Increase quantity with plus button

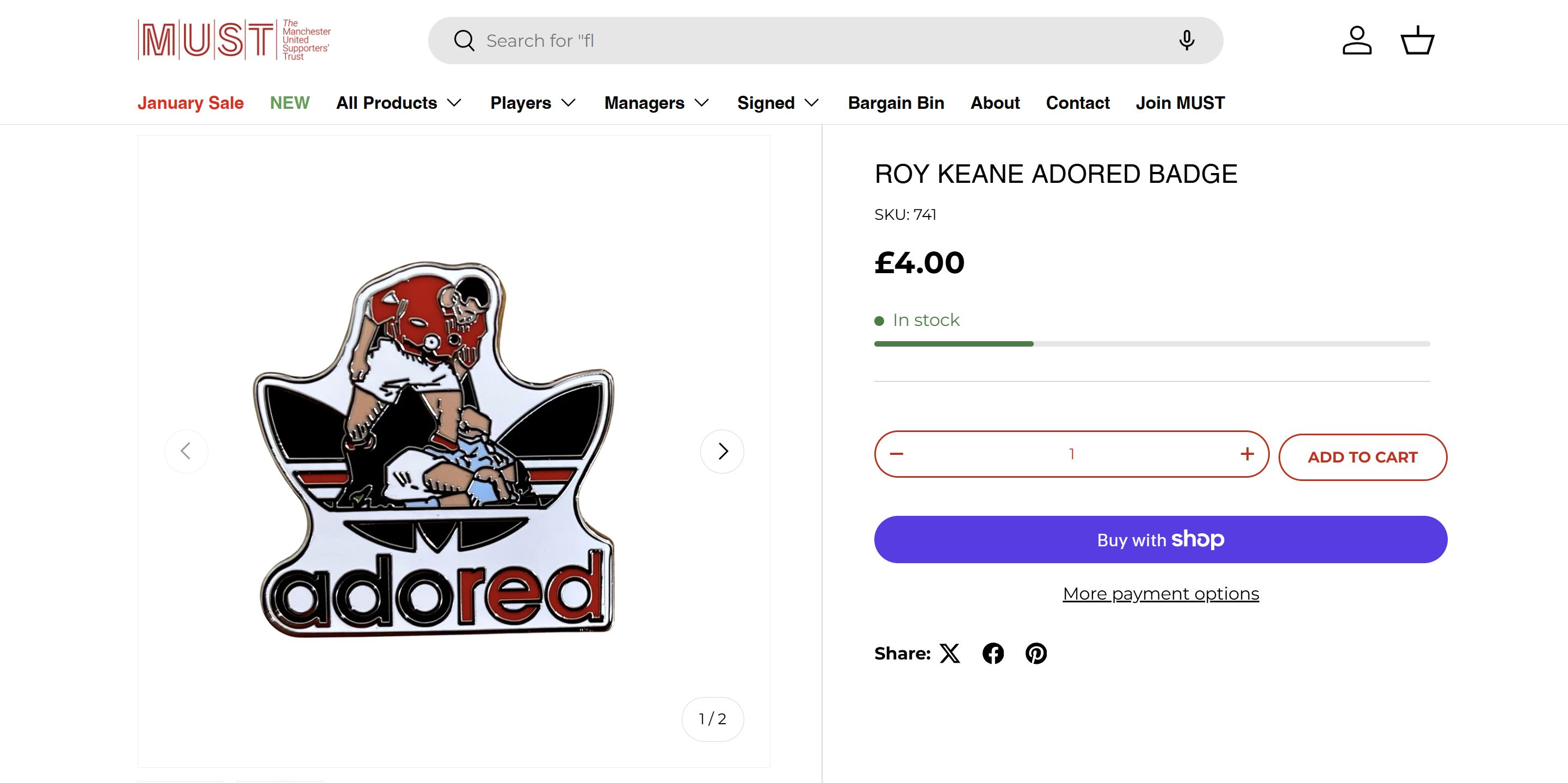click(1246, 454)
